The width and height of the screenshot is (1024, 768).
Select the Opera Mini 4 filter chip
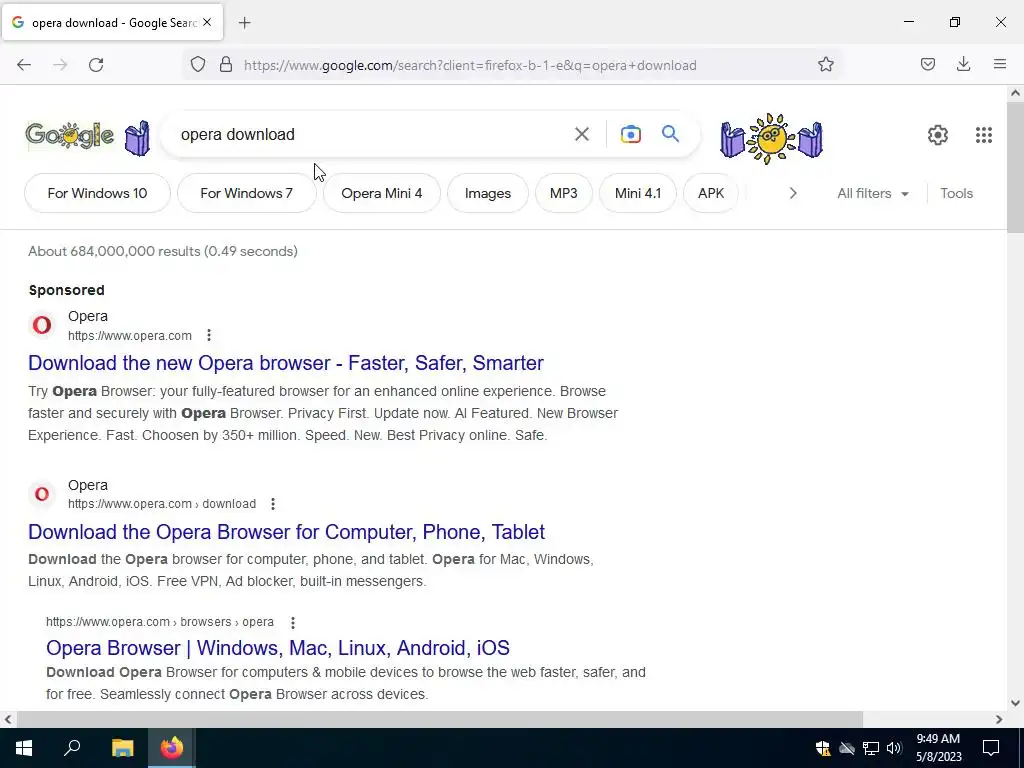(381, 193)
